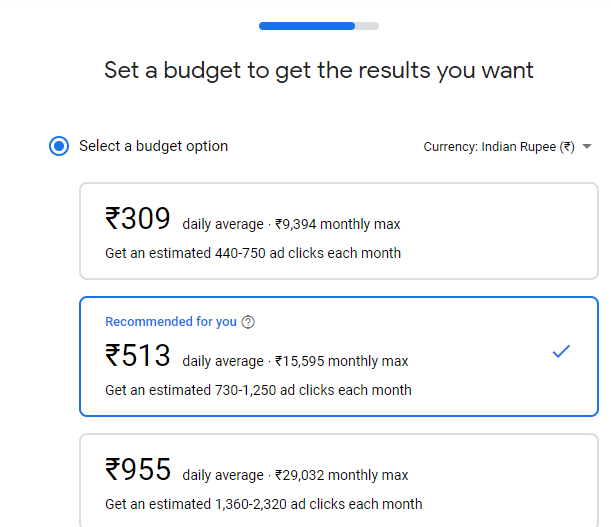Click the ₹29,032 monthly max text

341,475
